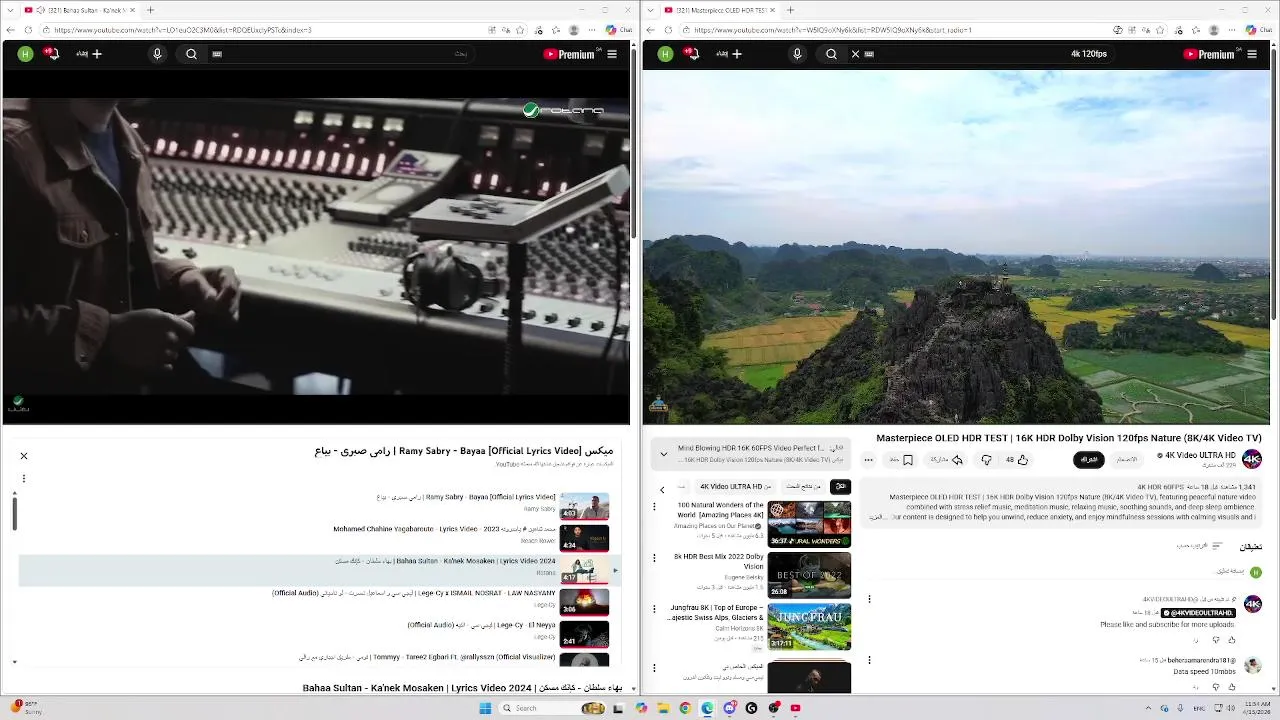Open the JUNGFRAU video thumbnail
The image size is (1280, 720).
coord(809,626)
